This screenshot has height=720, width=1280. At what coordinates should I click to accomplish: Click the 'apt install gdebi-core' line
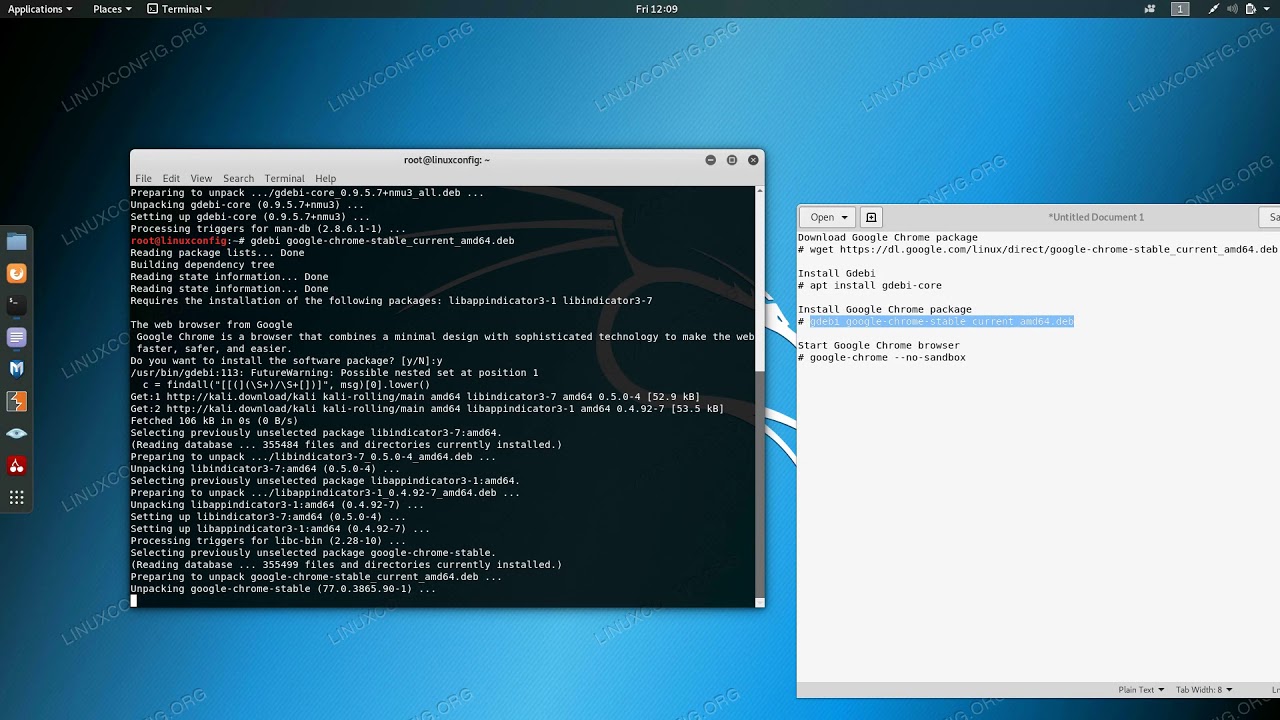[x=870, y=286]
